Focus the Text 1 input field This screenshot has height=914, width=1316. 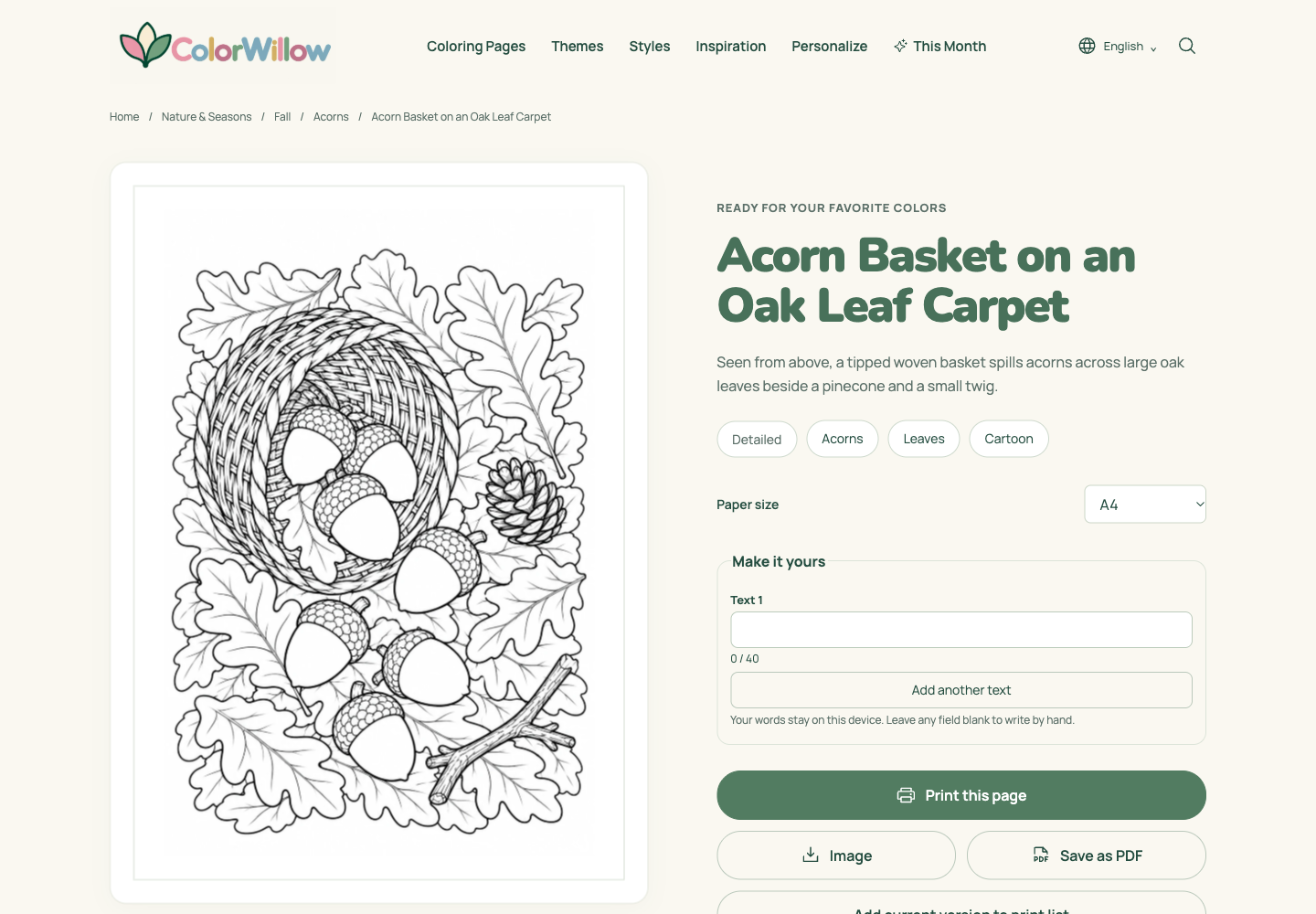click(961, 630)
